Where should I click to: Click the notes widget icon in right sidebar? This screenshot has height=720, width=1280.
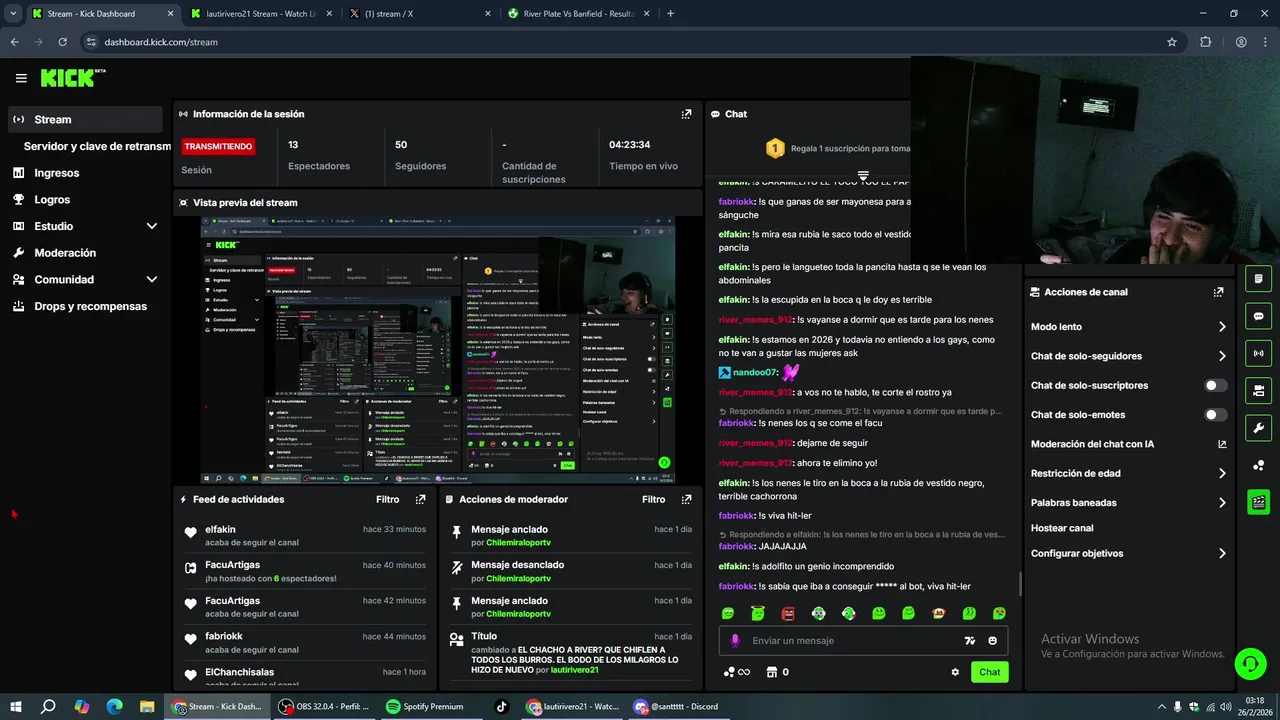click(x=1258, y=278)
